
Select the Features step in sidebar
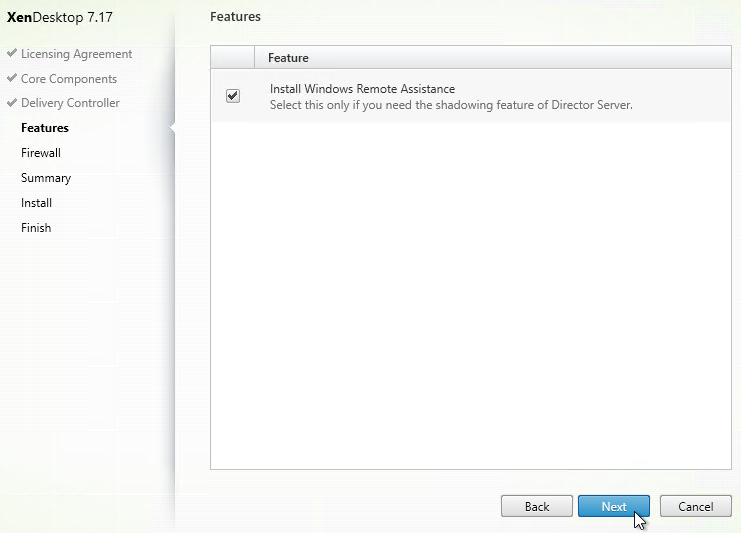pos(45,128)
